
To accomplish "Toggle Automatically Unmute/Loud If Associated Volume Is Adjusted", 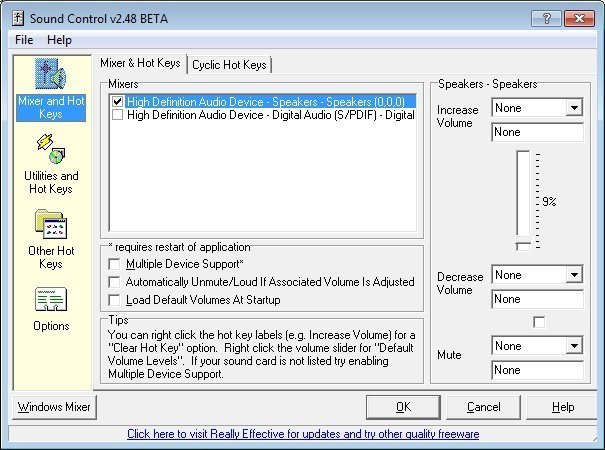I will (x=116, y=282).
